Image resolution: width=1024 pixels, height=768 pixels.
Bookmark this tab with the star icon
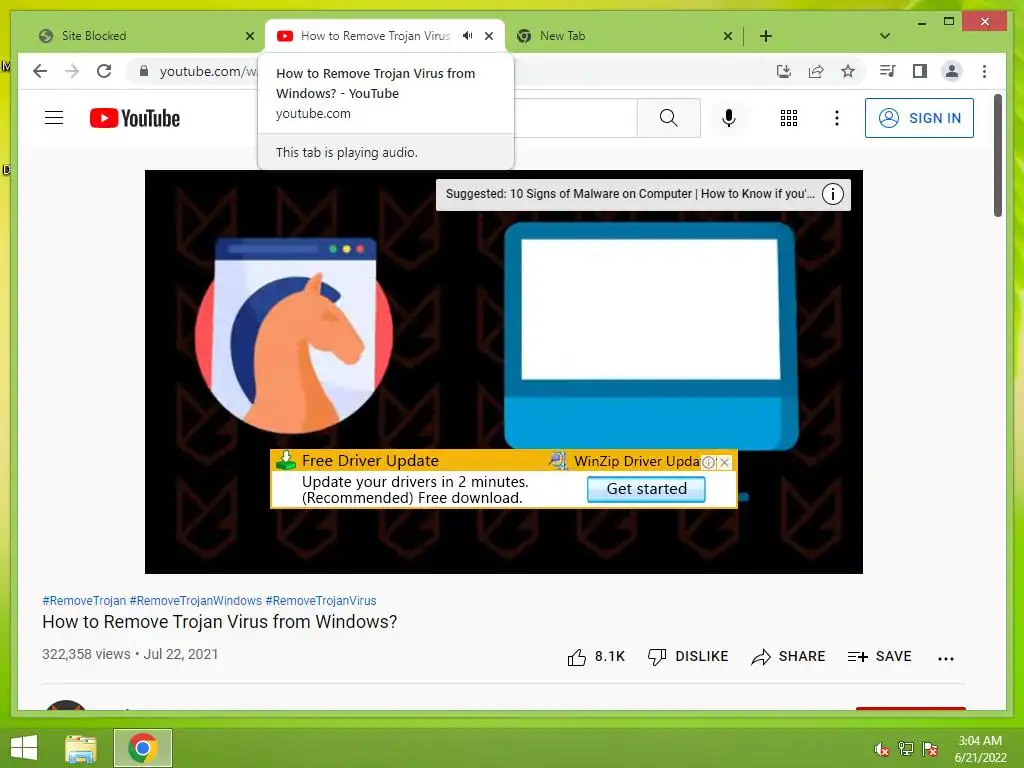tap(848, 71)
